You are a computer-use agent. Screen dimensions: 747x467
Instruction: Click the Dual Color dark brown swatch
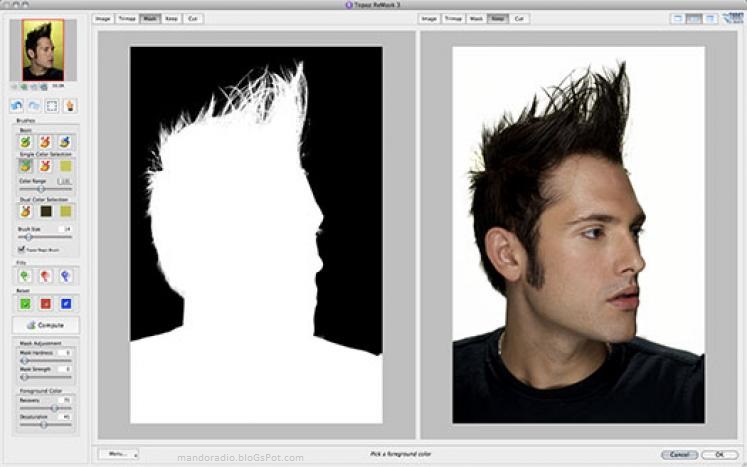46,211
